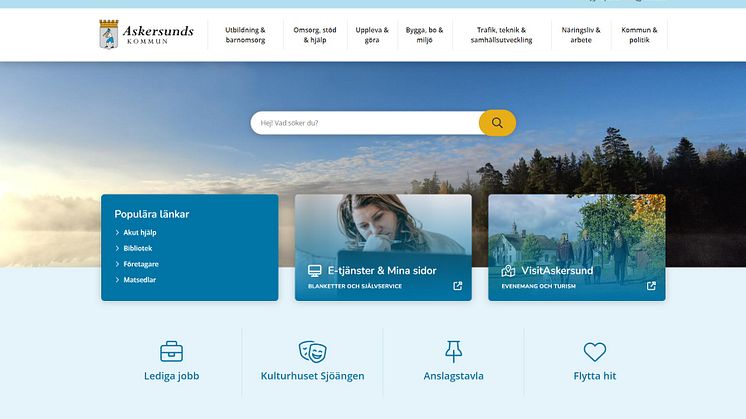
Task: Click the yellow search magnifier button
Action: point(497,123)
